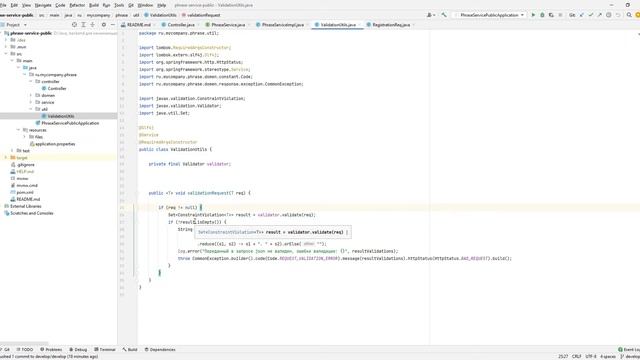Click UTF-8 encoding in status bar
The image size is (640, 360).
[x=591, y=356]
